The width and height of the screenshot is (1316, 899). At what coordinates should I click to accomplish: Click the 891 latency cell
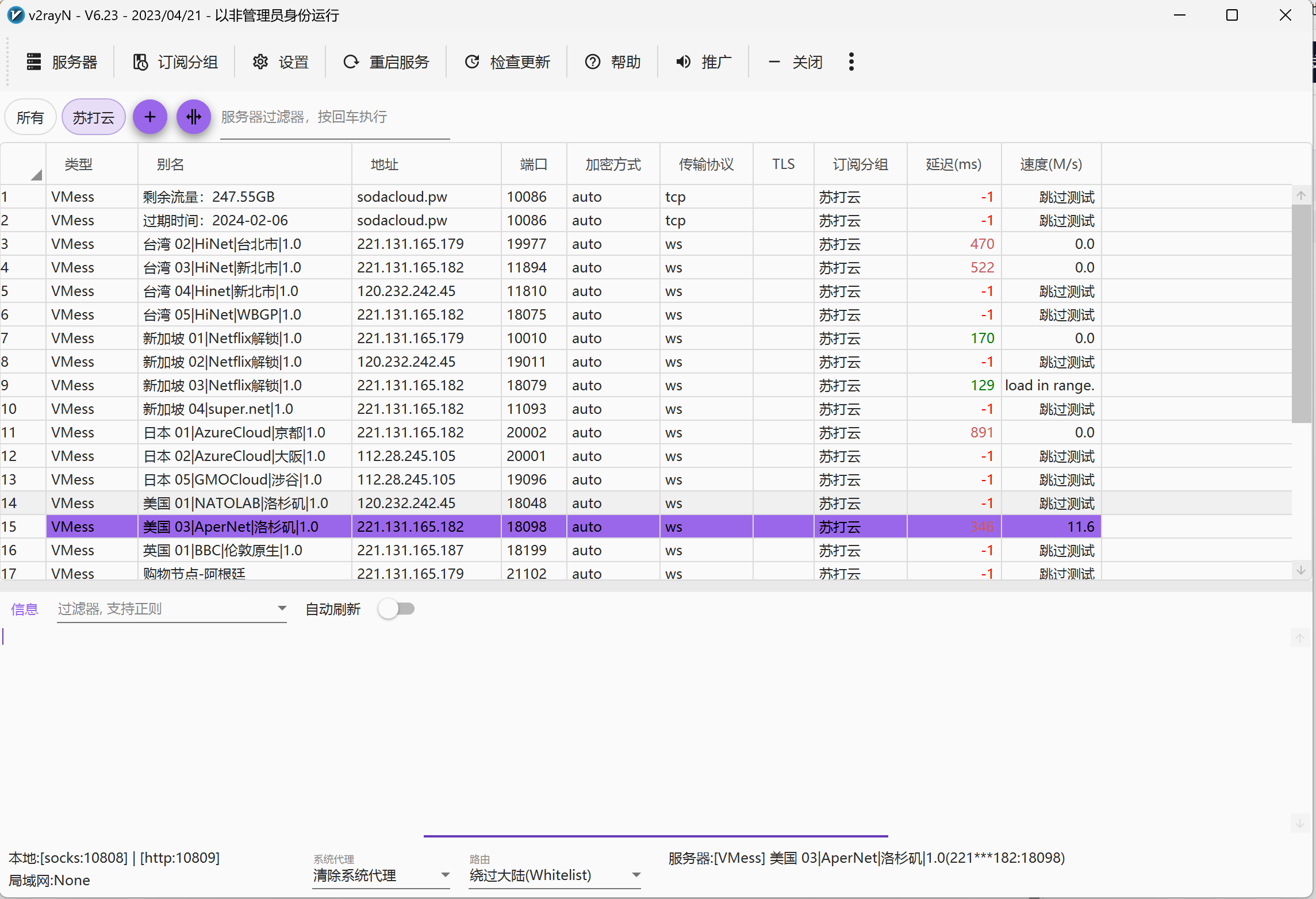954,432
